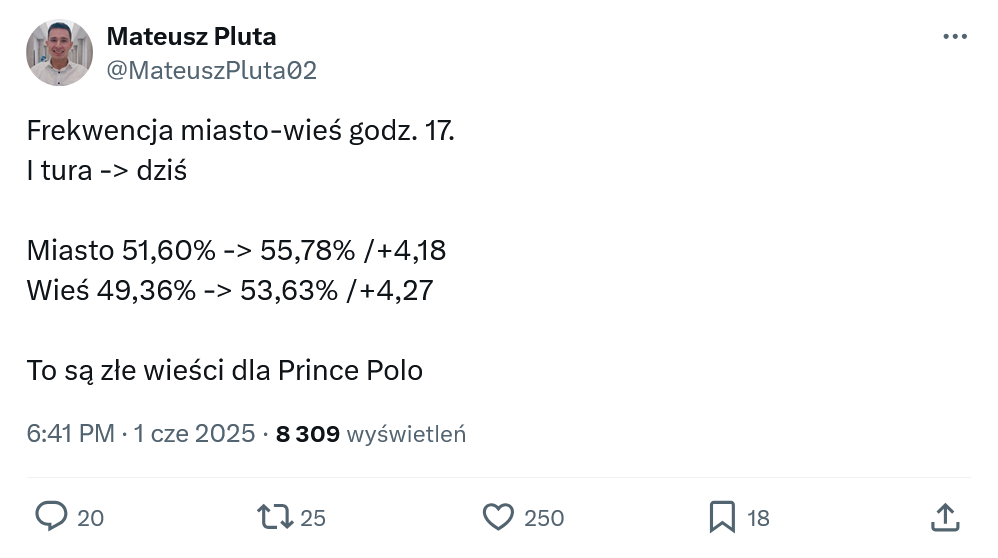
Task: Click the line 'Frekwencja miasto-wieś godz. 17.'
Action: [x=240, y=131]
